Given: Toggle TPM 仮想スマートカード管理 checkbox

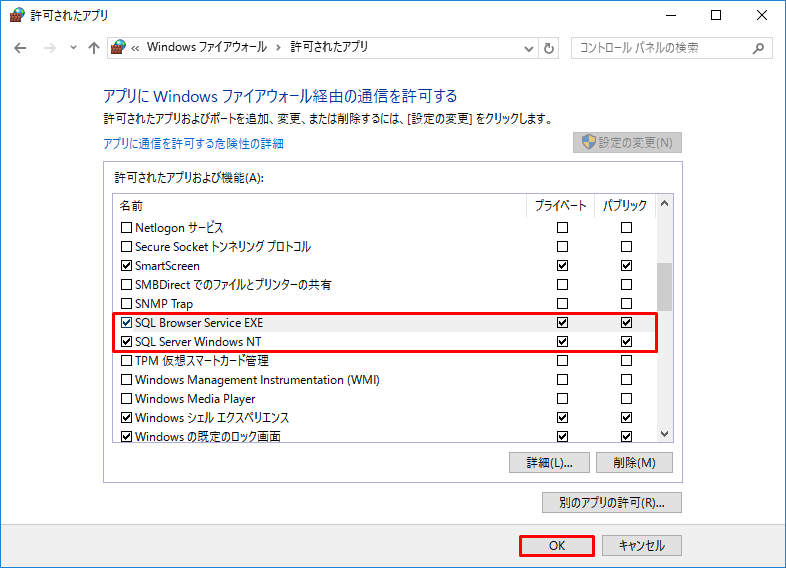Looking at the screenshot, I should coord(126,361).
